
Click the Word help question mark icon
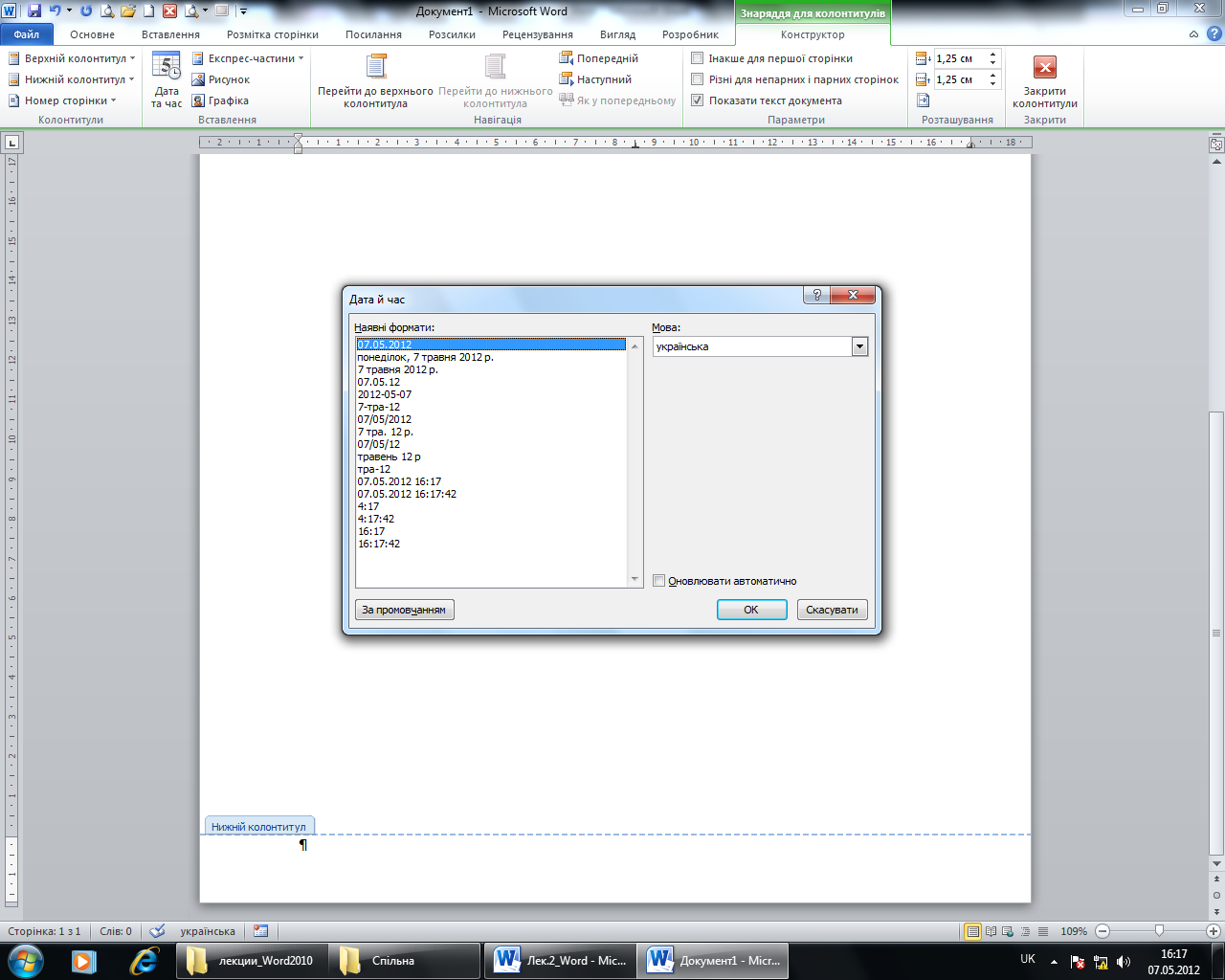(1214, 33)
